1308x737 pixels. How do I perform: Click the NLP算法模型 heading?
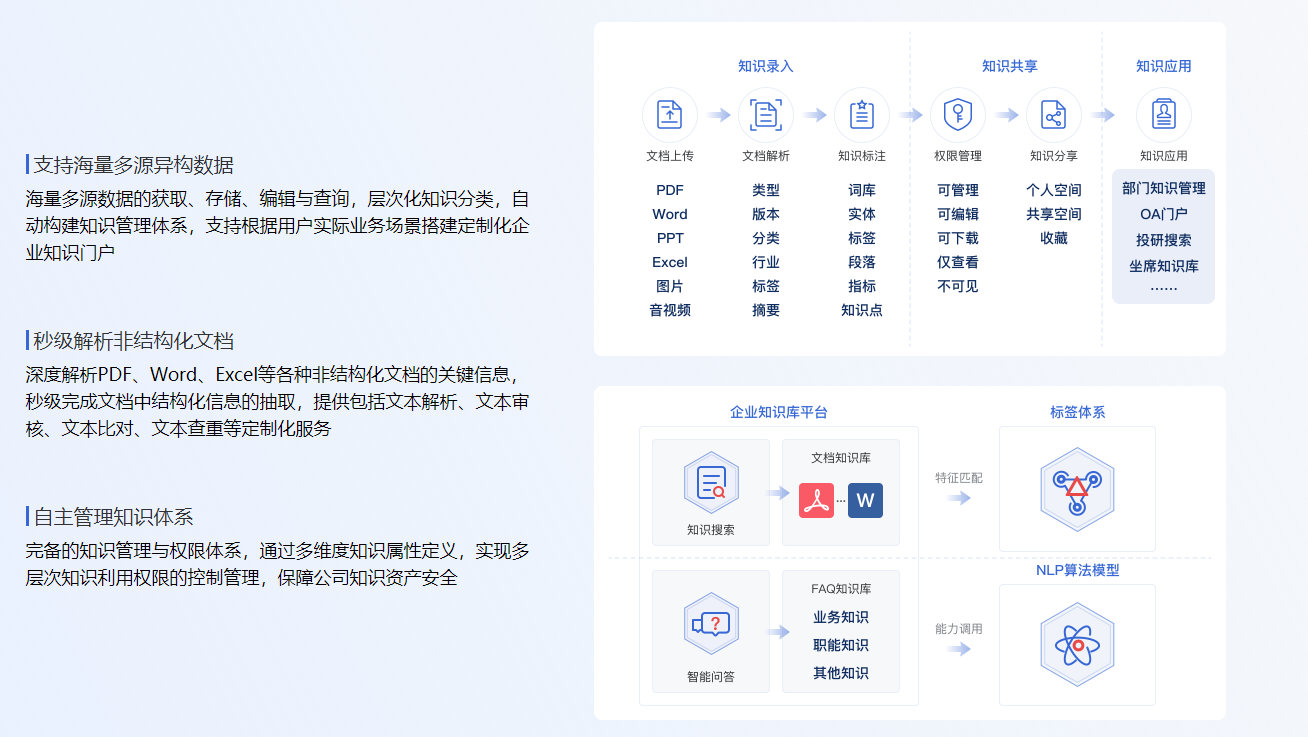[1078, 570]
